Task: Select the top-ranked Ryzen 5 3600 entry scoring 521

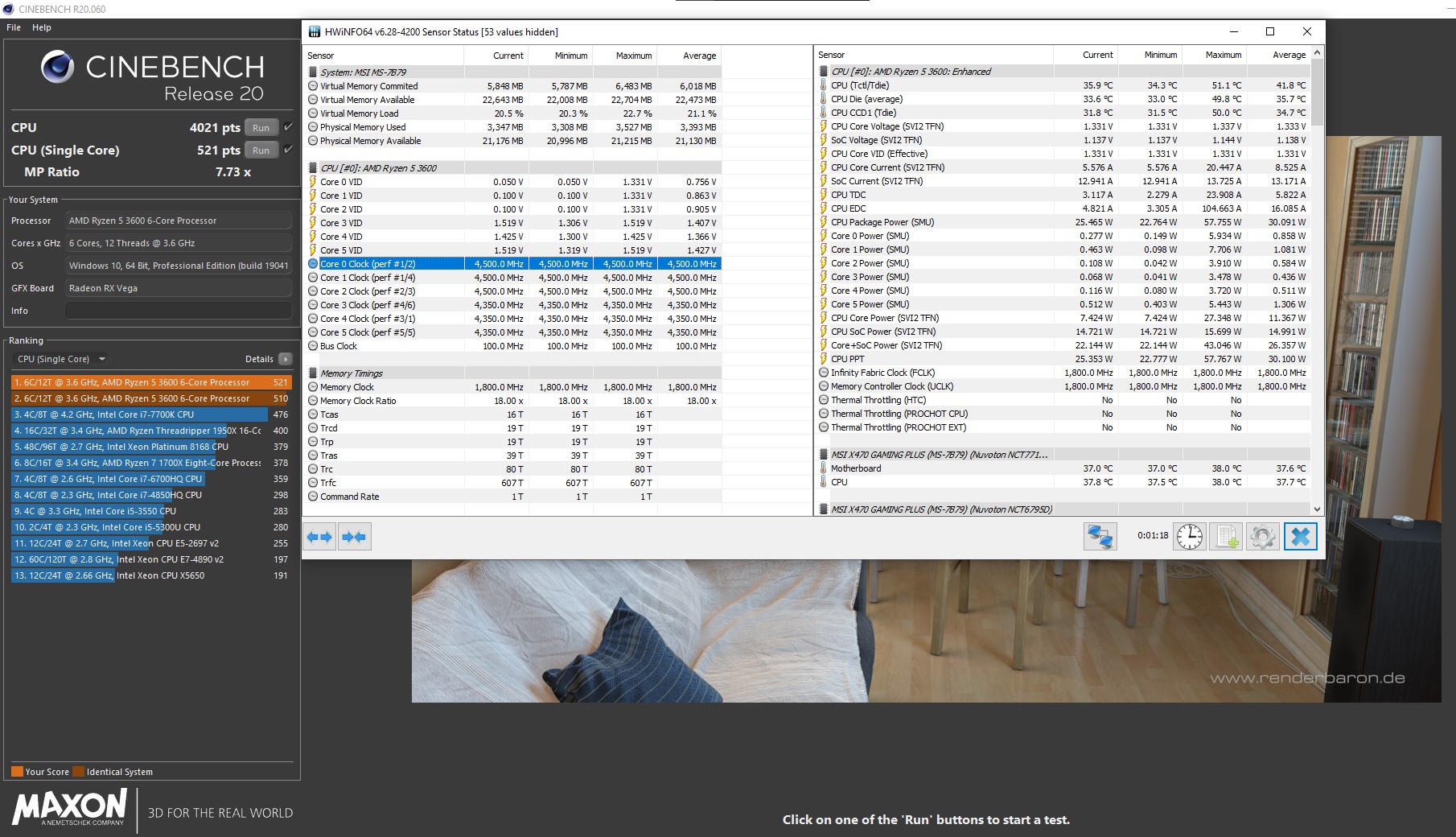Action: tap(151, 382)
